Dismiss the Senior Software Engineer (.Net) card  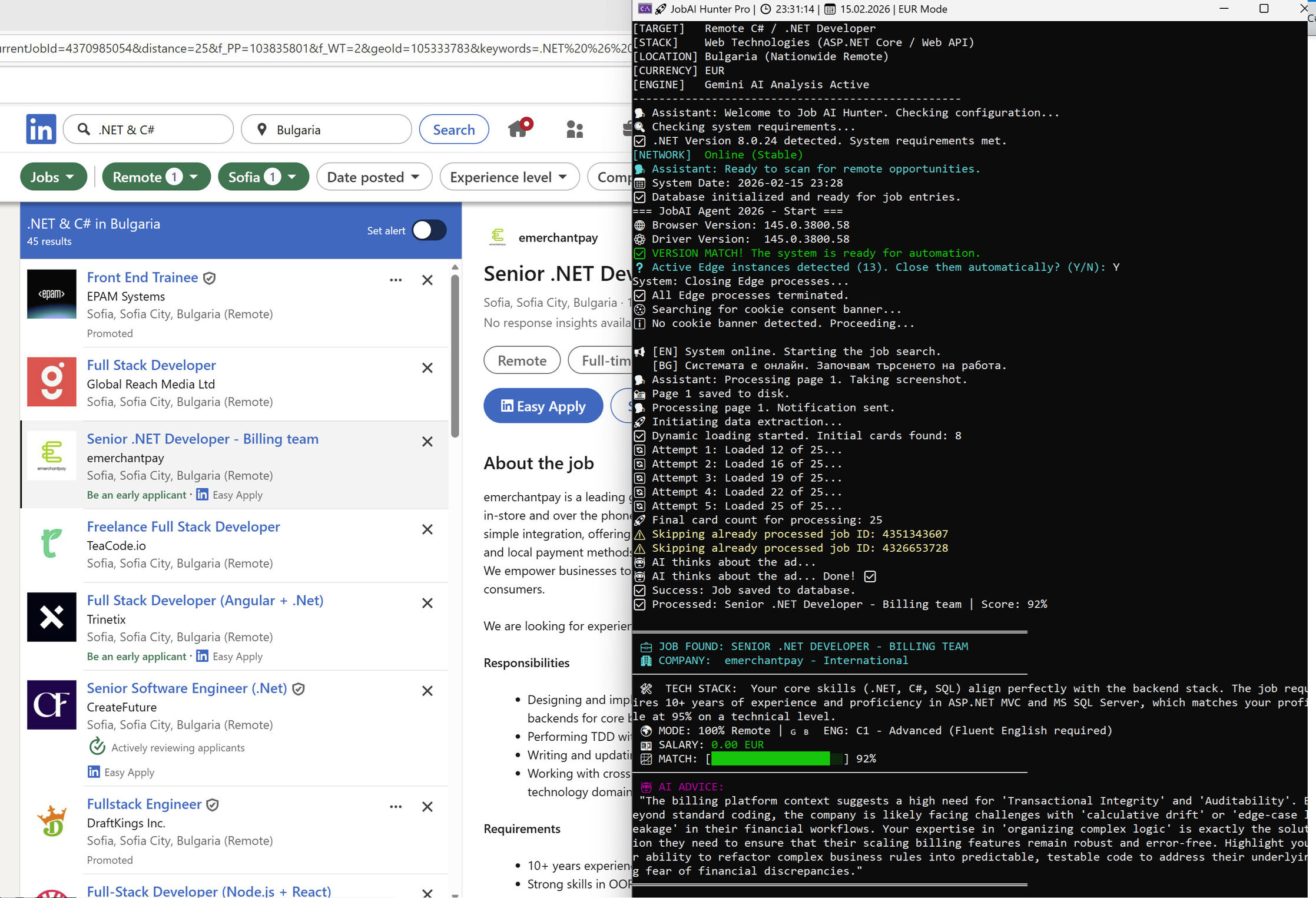tap(427, 690)
